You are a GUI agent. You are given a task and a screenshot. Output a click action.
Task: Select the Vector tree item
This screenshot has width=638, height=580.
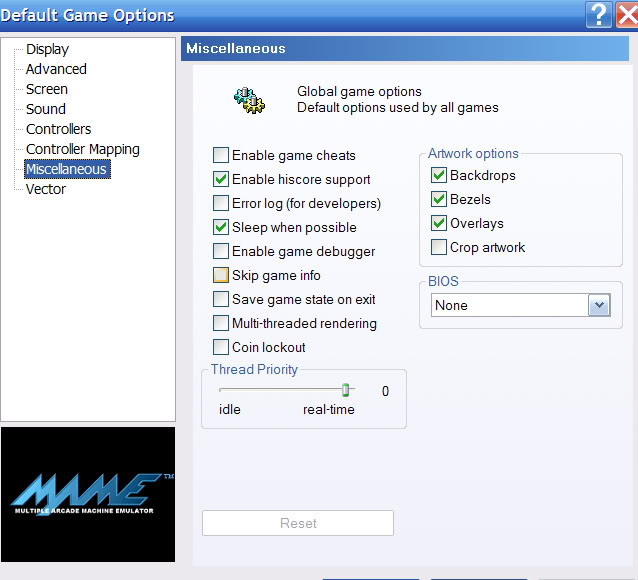pyautogui.click(x=46, y=189)
